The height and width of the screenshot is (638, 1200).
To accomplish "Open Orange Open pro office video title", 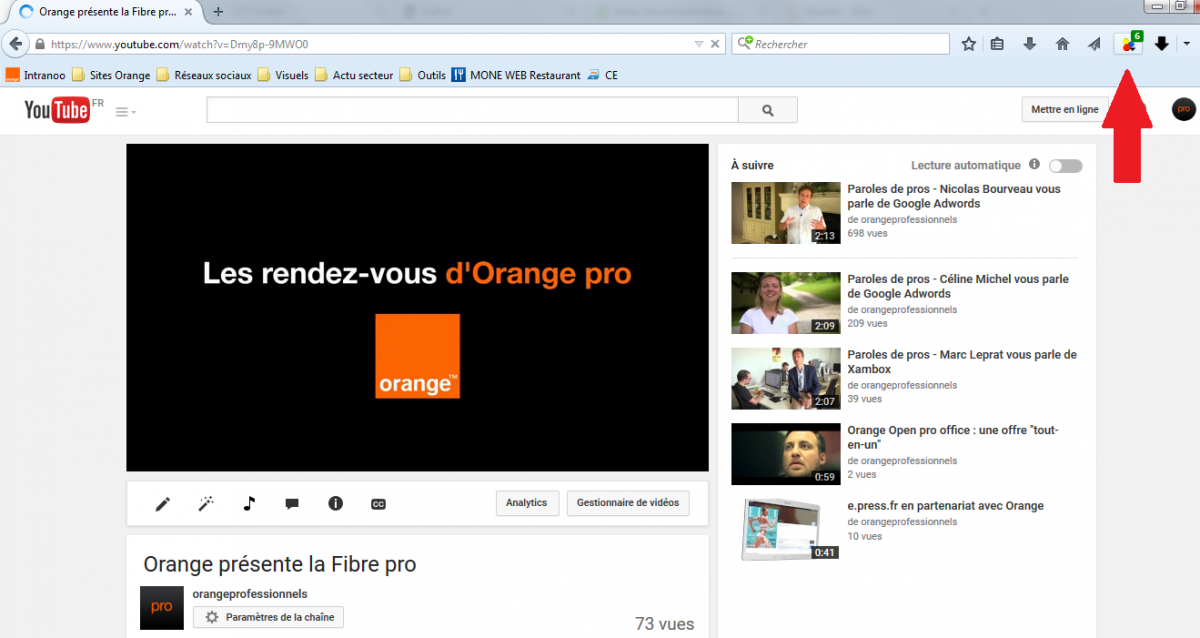I will 953,437.
